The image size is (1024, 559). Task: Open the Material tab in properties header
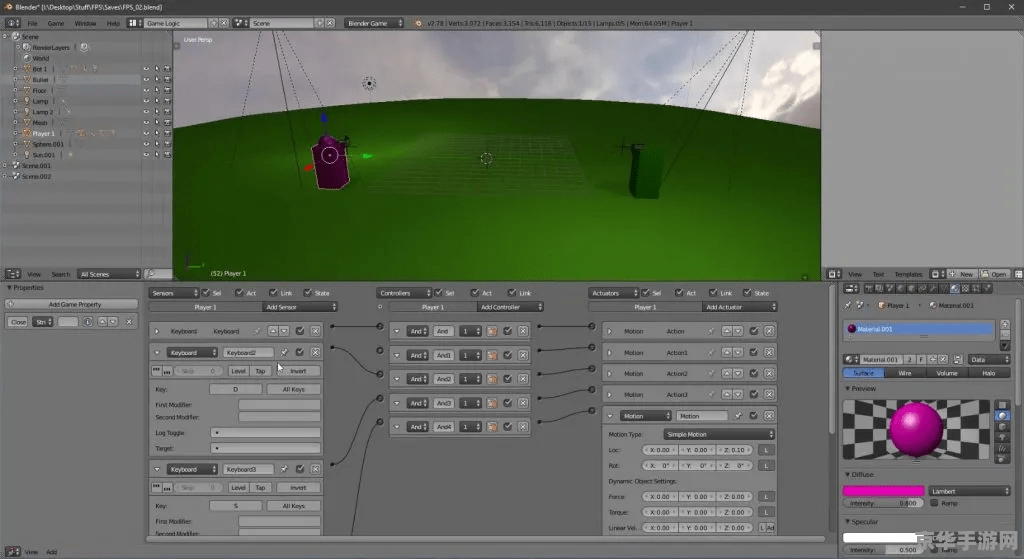pyautogui.click(x=955, y=288)
